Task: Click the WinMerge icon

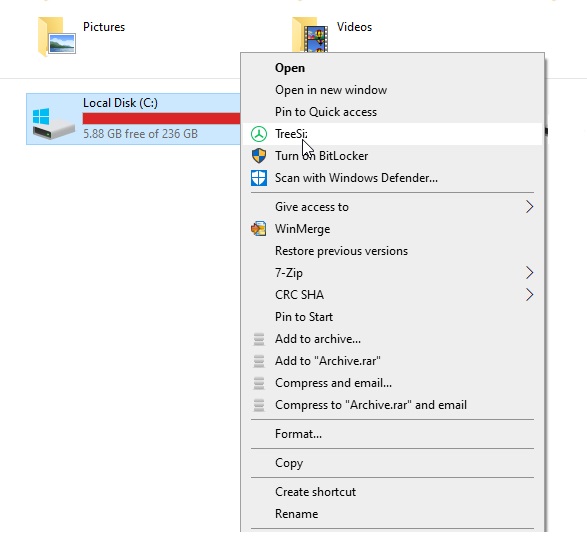Action: click(259, 229)
